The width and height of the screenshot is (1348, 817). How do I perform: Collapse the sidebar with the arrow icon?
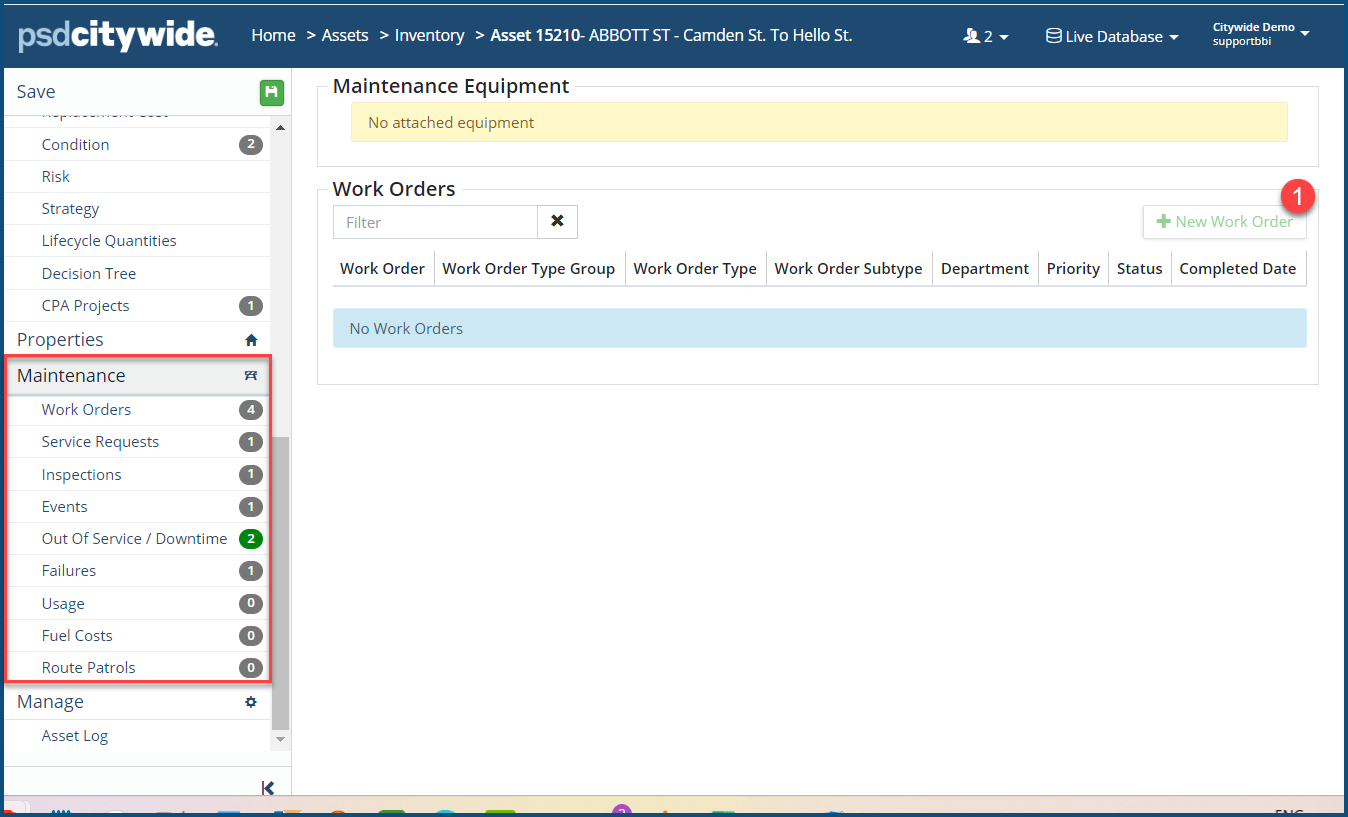click(x=268, y=788)
